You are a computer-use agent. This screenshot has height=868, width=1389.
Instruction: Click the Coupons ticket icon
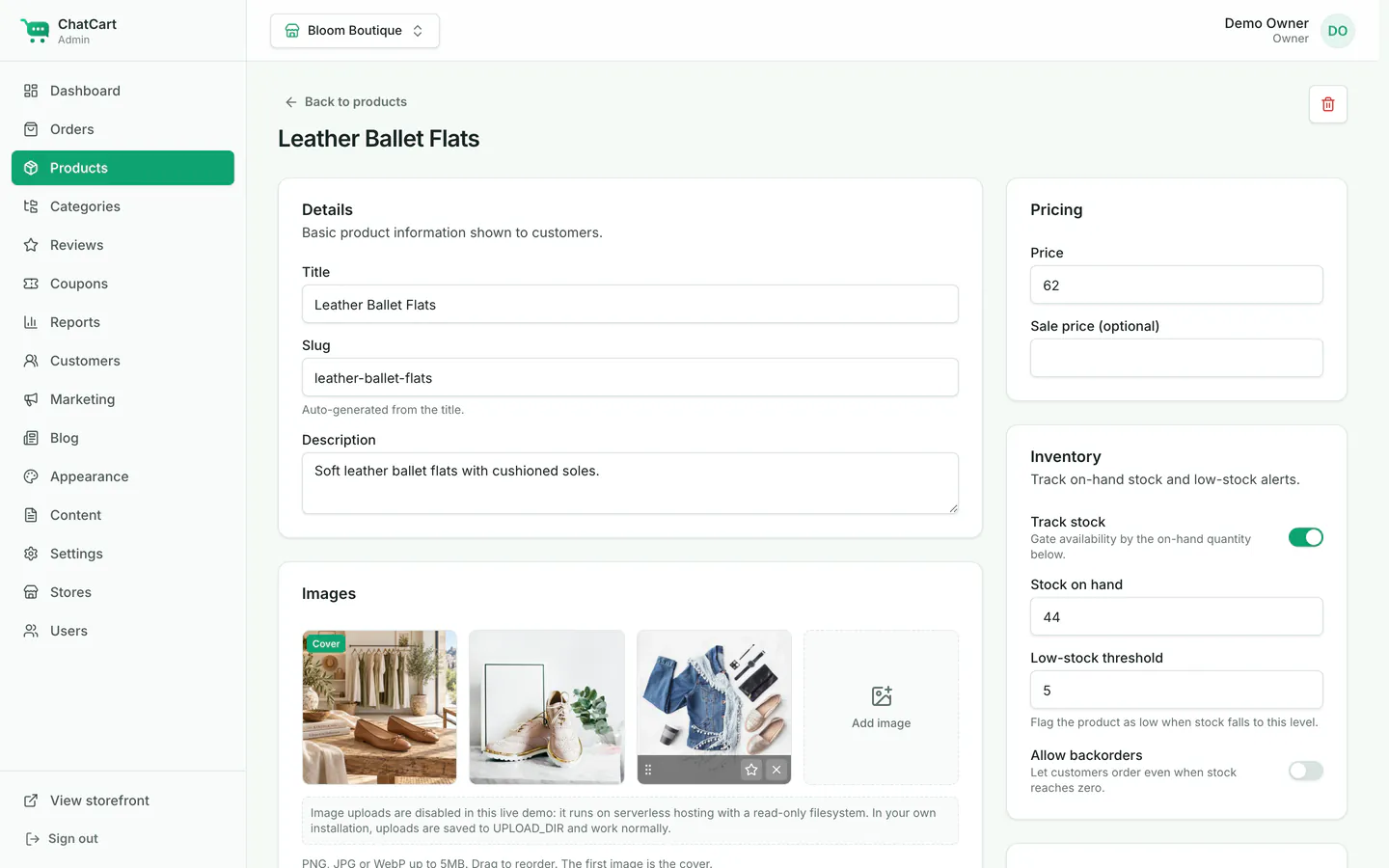click(31, 284)
